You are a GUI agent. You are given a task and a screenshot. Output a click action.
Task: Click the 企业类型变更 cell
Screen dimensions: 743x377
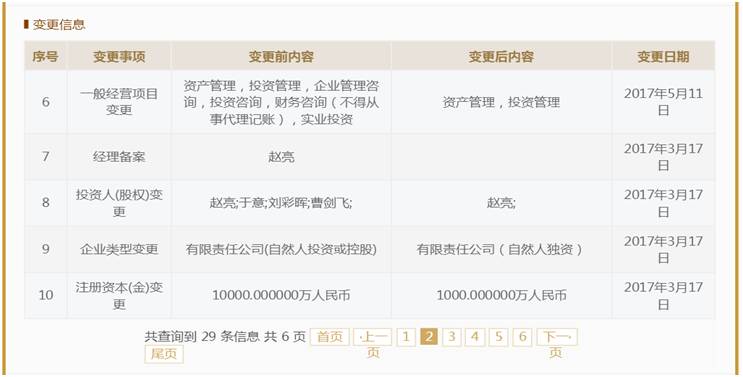point(119,249)
